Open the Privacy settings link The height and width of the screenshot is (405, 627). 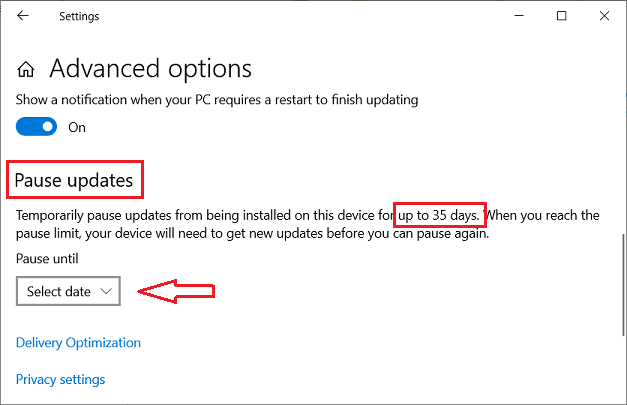click(x=60, y=379)
